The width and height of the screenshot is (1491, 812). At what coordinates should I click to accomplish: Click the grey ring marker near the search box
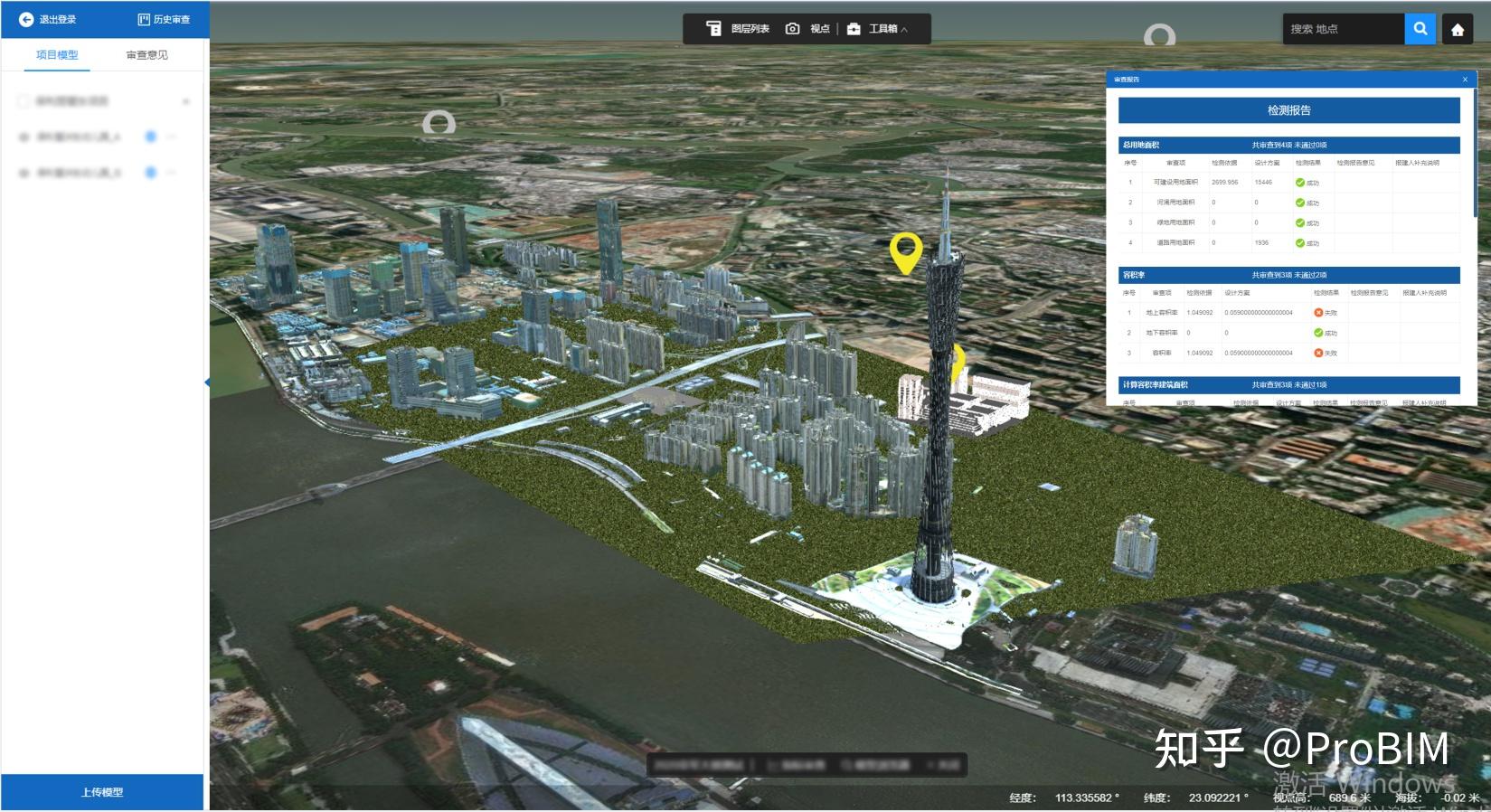click(1159, 35)
